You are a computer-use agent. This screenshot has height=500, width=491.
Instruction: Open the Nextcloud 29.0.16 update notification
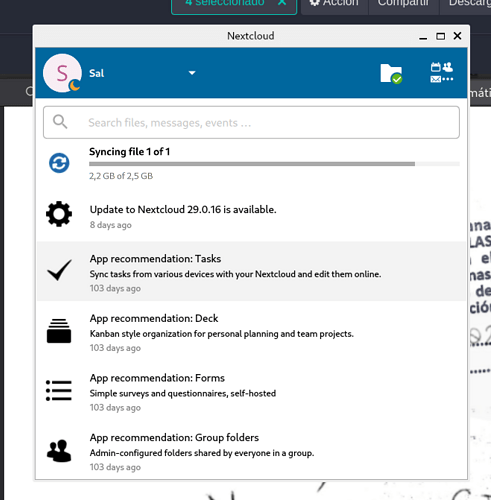pos(251,216)
